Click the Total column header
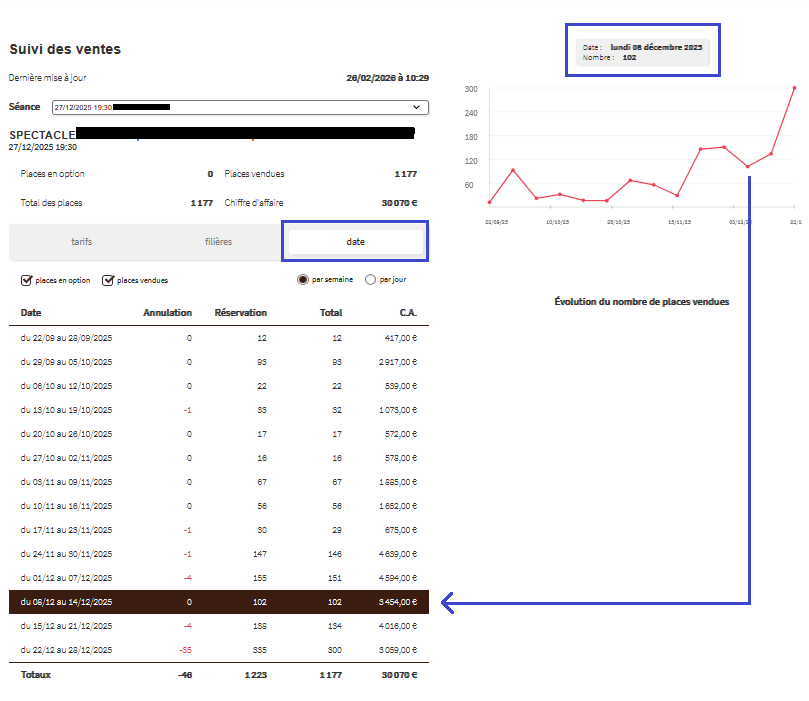This screenshot has height=701, width=809. tap(330, 313)
